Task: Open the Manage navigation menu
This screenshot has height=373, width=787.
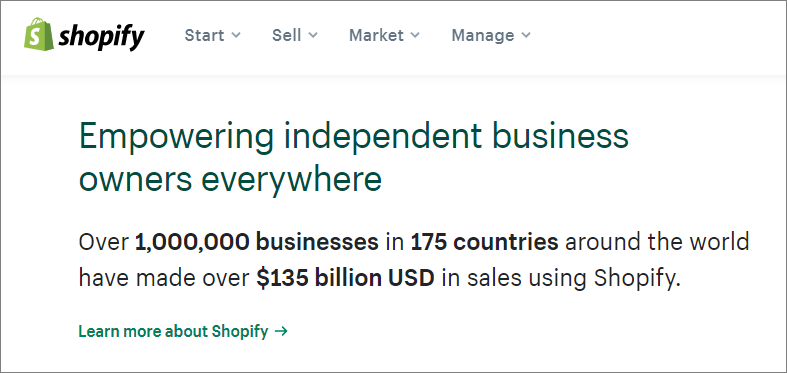Action: tap(491, 35)
